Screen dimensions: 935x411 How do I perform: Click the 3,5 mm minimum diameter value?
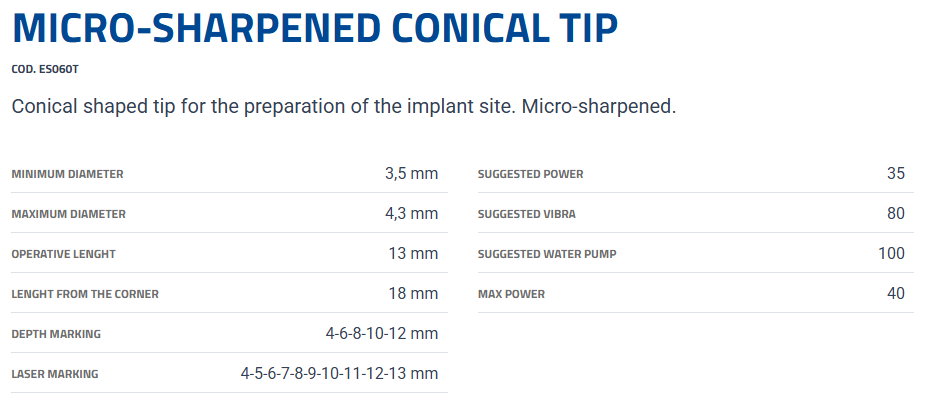[x=411, y=173]
